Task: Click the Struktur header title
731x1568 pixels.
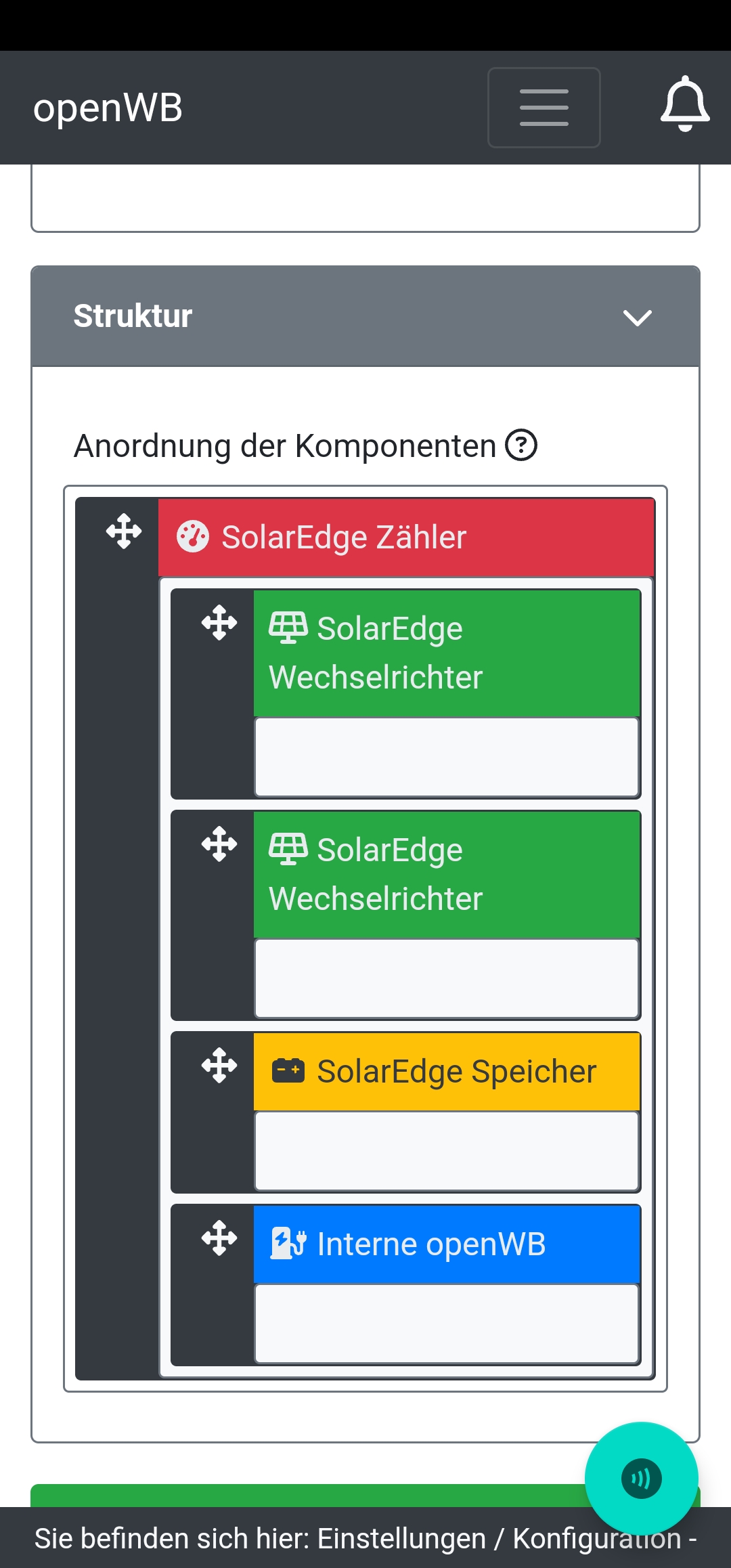Action: tap(133, 316)
